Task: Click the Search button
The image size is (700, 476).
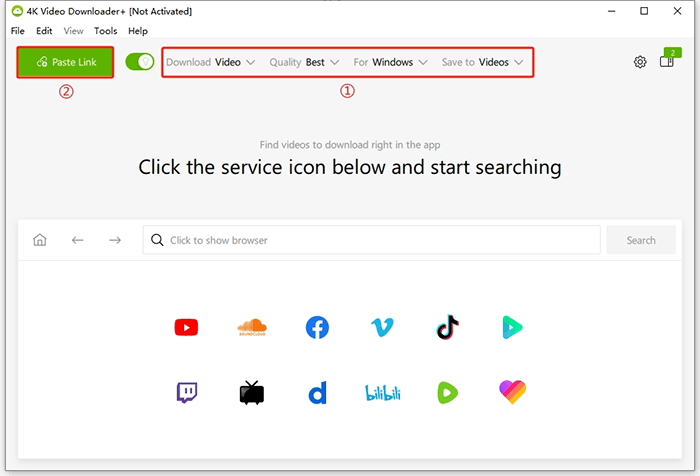Action: click(641, 240)
